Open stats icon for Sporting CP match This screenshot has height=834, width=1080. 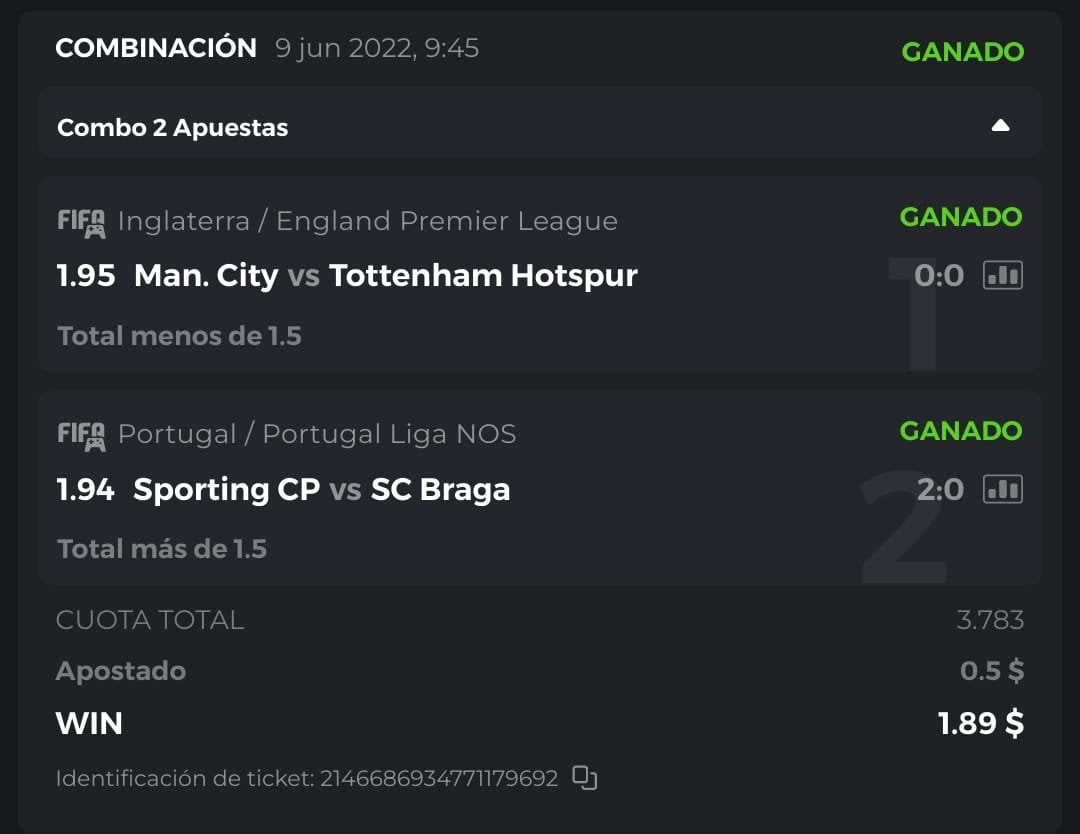[x=1003, y=488]
